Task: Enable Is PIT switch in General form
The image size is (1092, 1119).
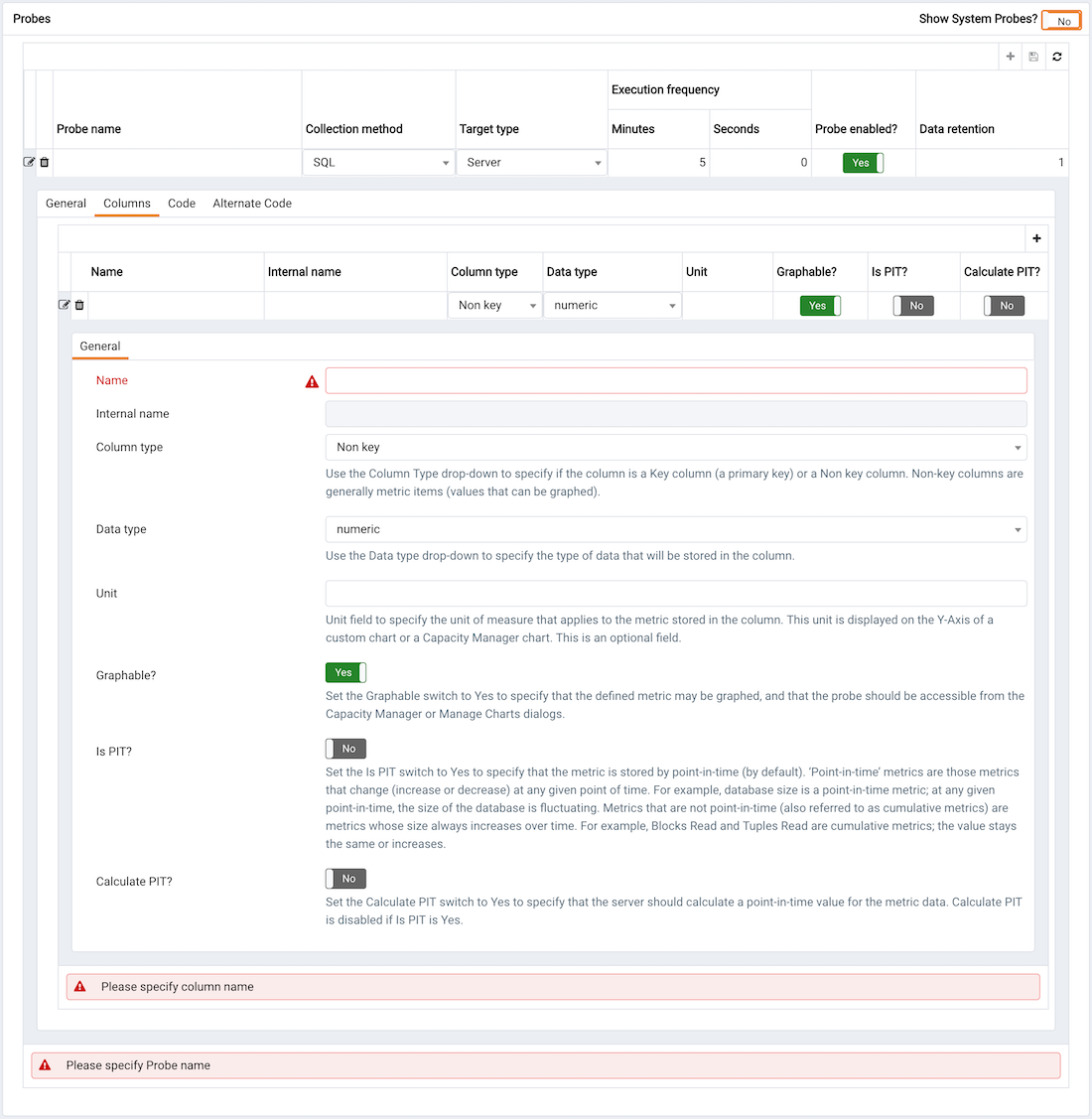Action: pyautogui.click(x=345, y=749)
